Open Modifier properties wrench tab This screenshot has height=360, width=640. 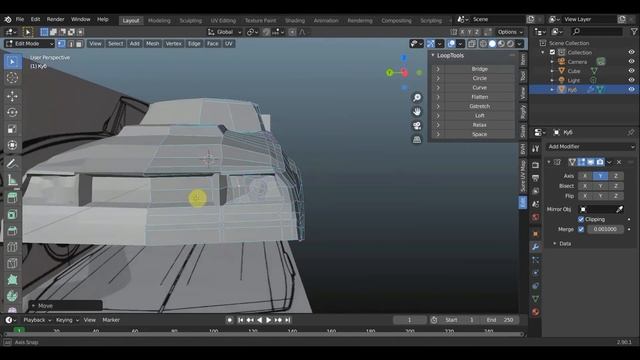(536, 247)
